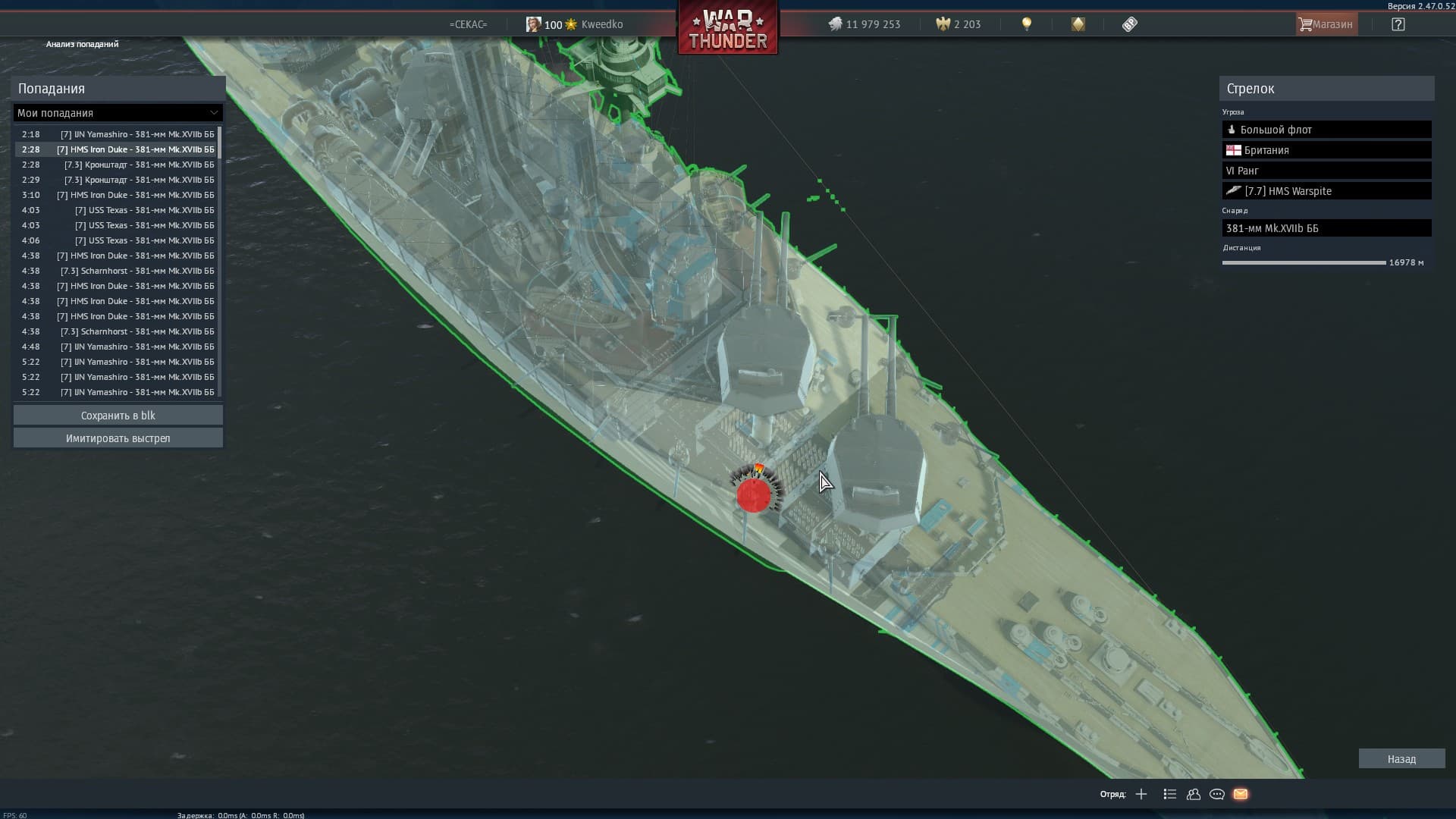Screen dimensions: 1456x819
Task: Open the mail envelope icon
Action: click(1241, 794)
